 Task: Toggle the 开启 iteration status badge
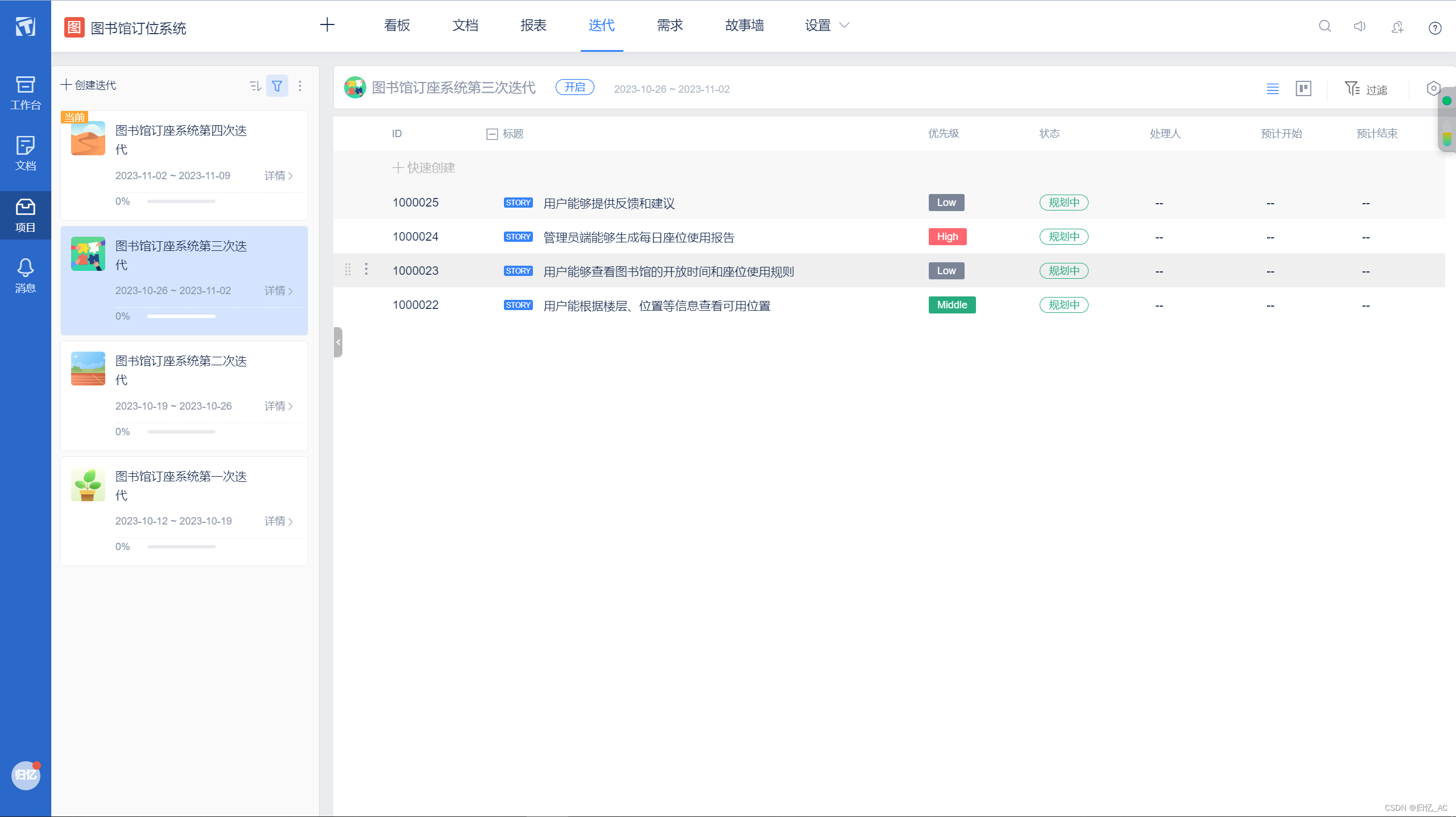pyautogui.click(x=574, y=87)
